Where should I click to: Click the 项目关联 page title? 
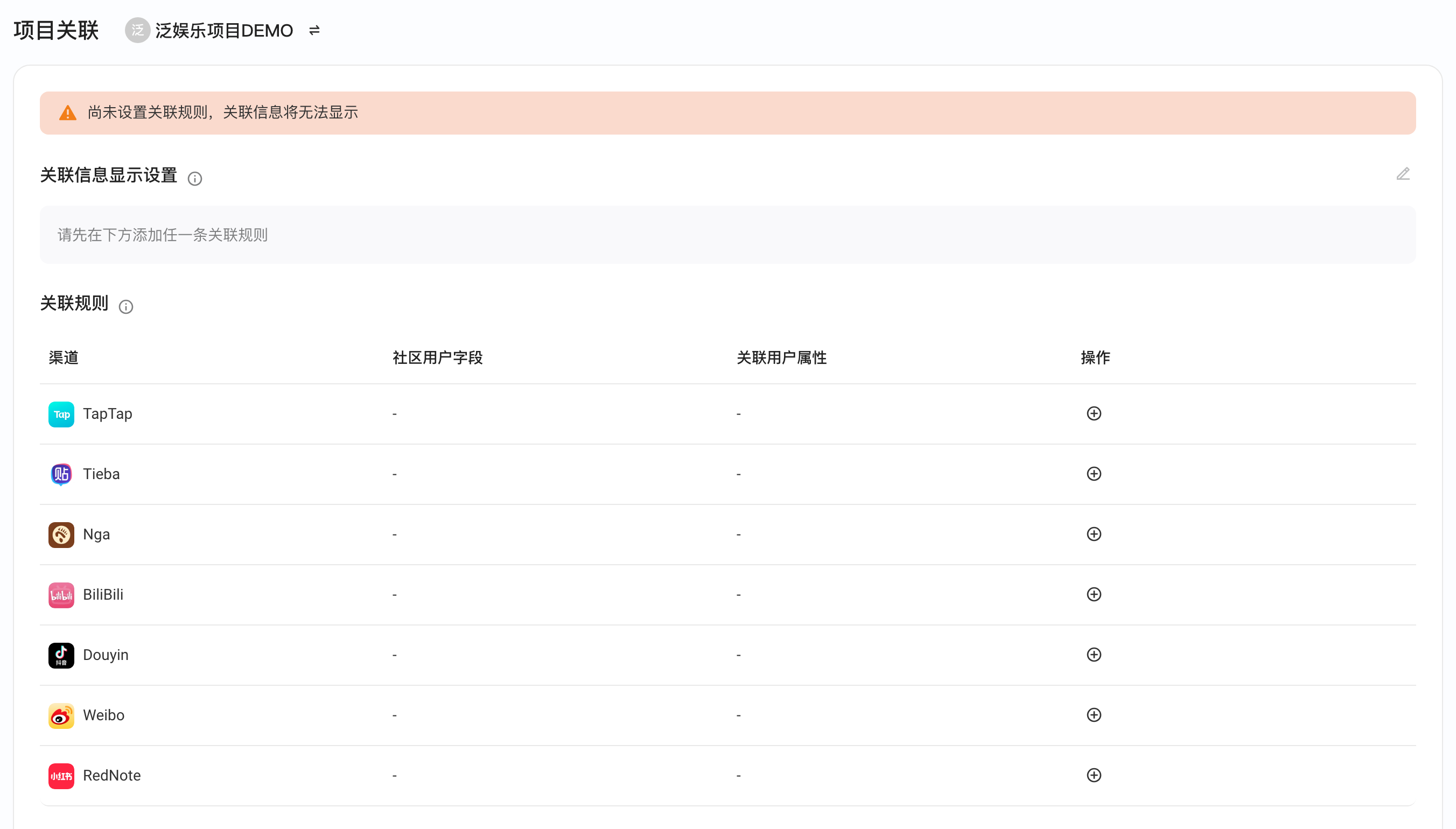[56, 30]
